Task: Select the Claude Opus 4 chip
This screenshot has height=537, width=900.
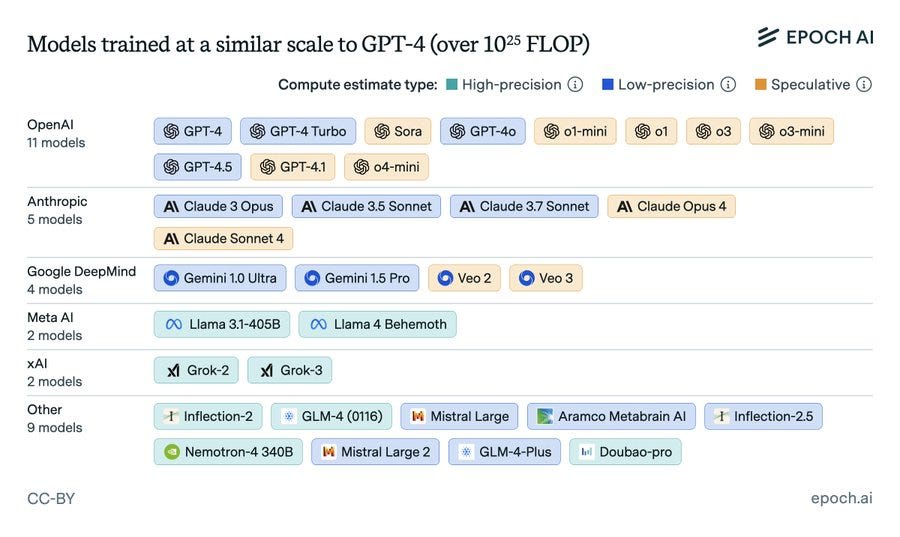Action: [671, 207]
